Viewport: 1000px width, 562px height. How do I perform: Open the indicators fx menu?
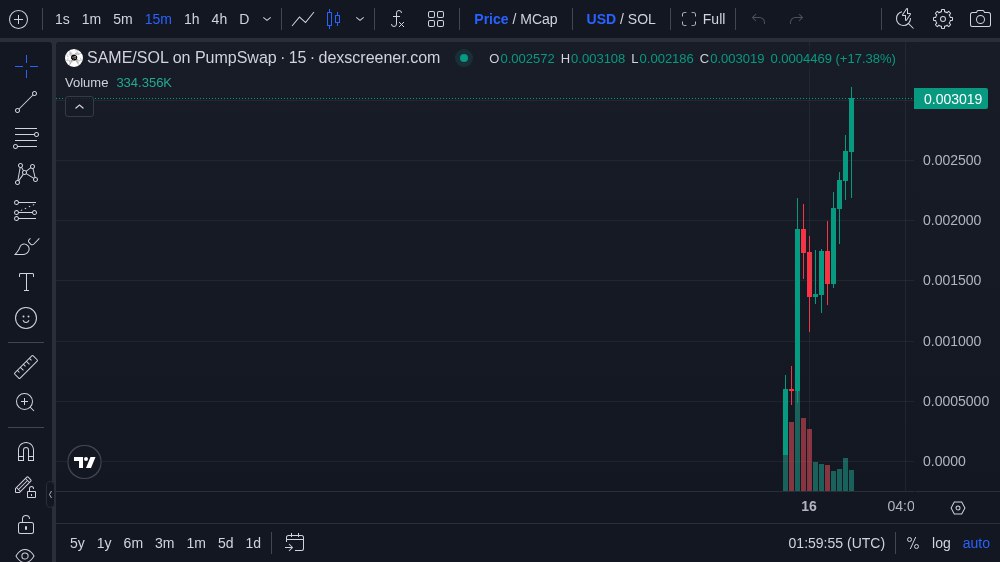tap(397, 19)
